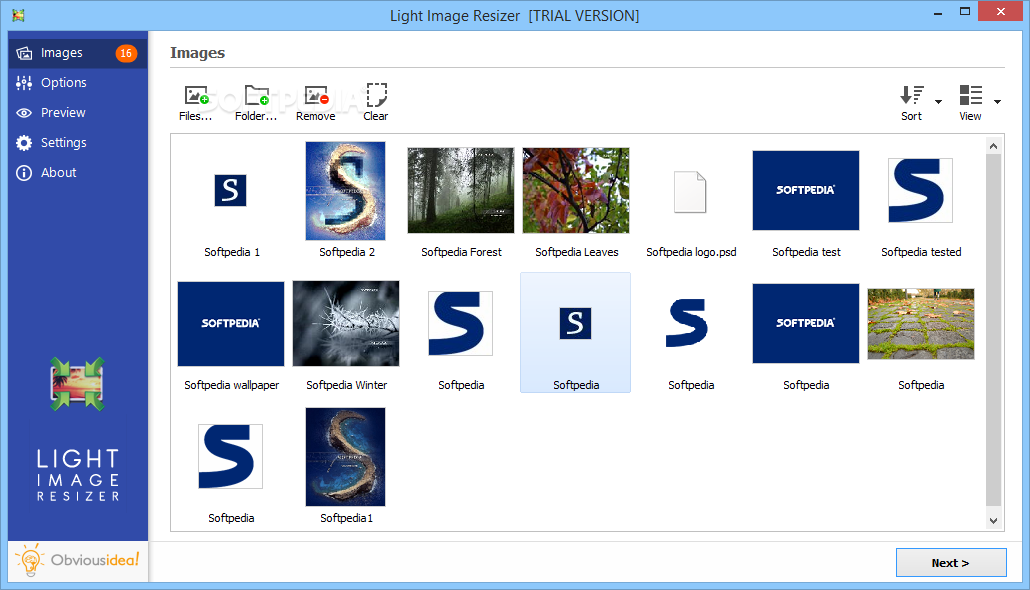Click the 'Softpedia logo.psd' file name label
Viewport: 1030px width, 590px height.
click(691, 252)
